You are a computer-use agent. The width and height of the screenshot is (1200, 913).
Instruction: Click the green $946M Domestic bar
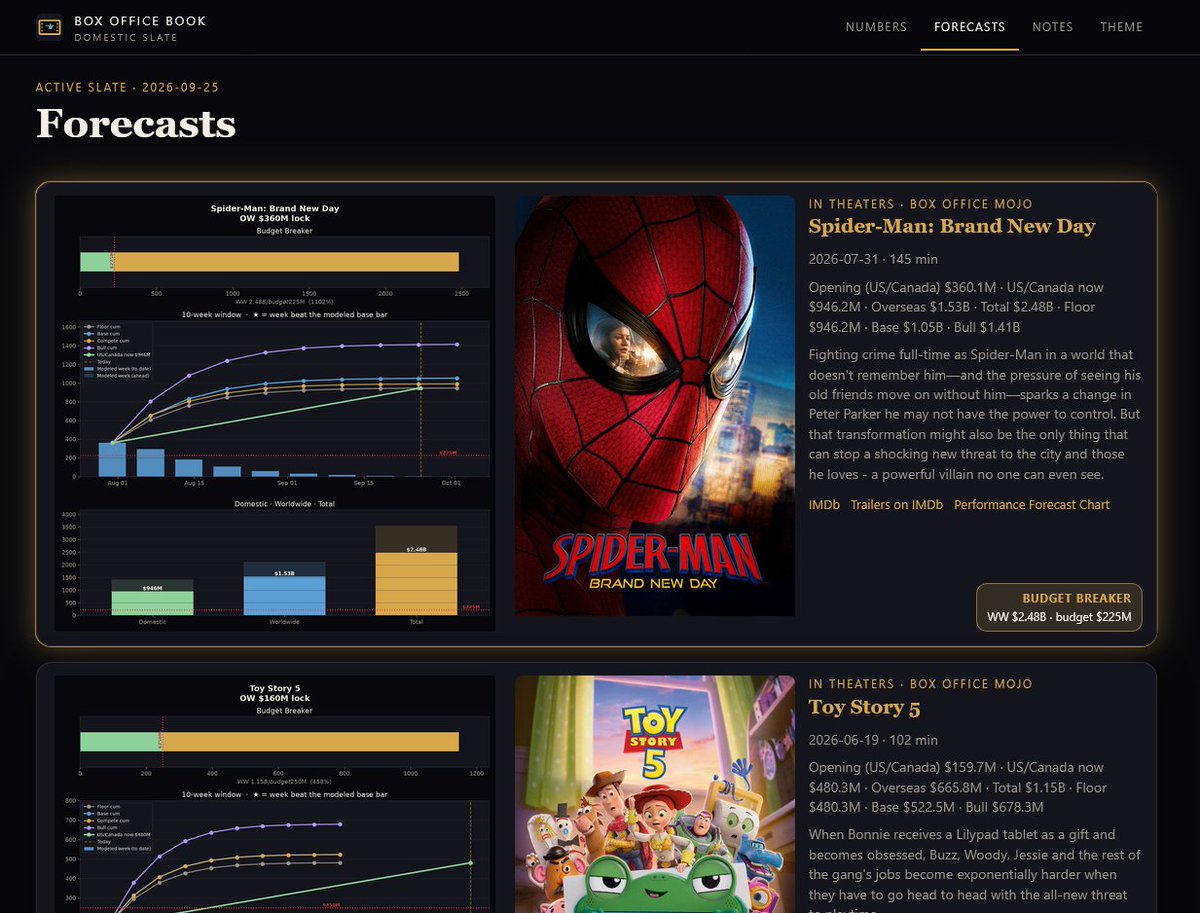click(x=152, y=603)
